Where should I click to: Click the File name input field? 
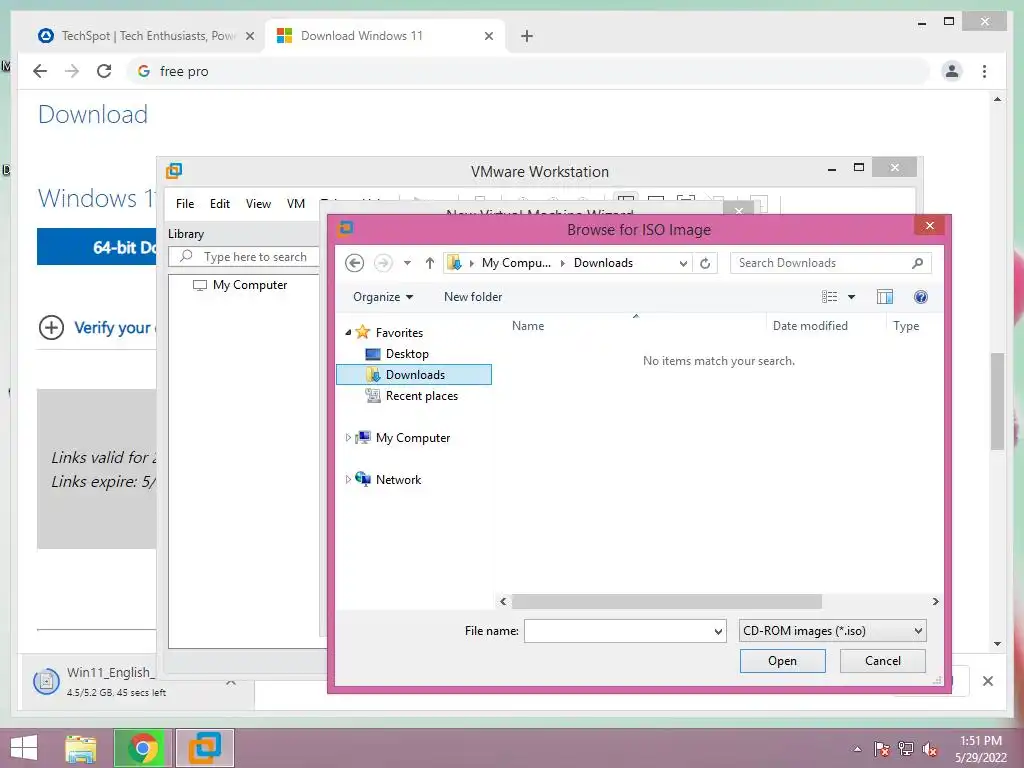click(618, 632)
